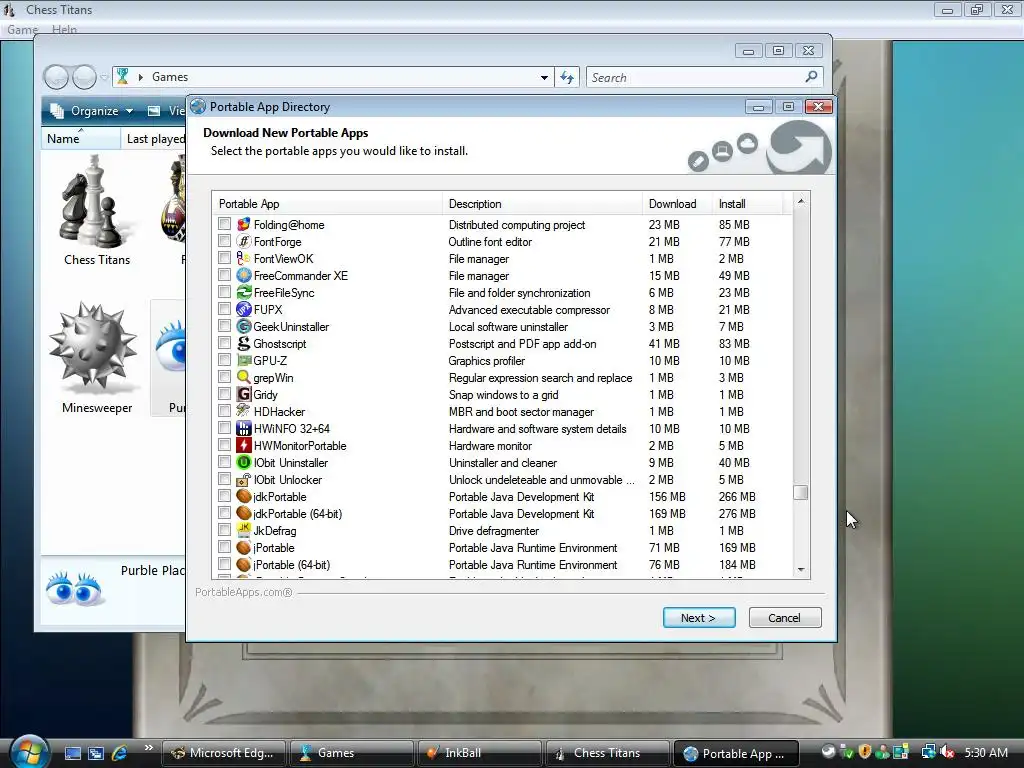Tick the jPortable (64-bit) checkbox
1024x768 pixels.
tap(225, 564)
